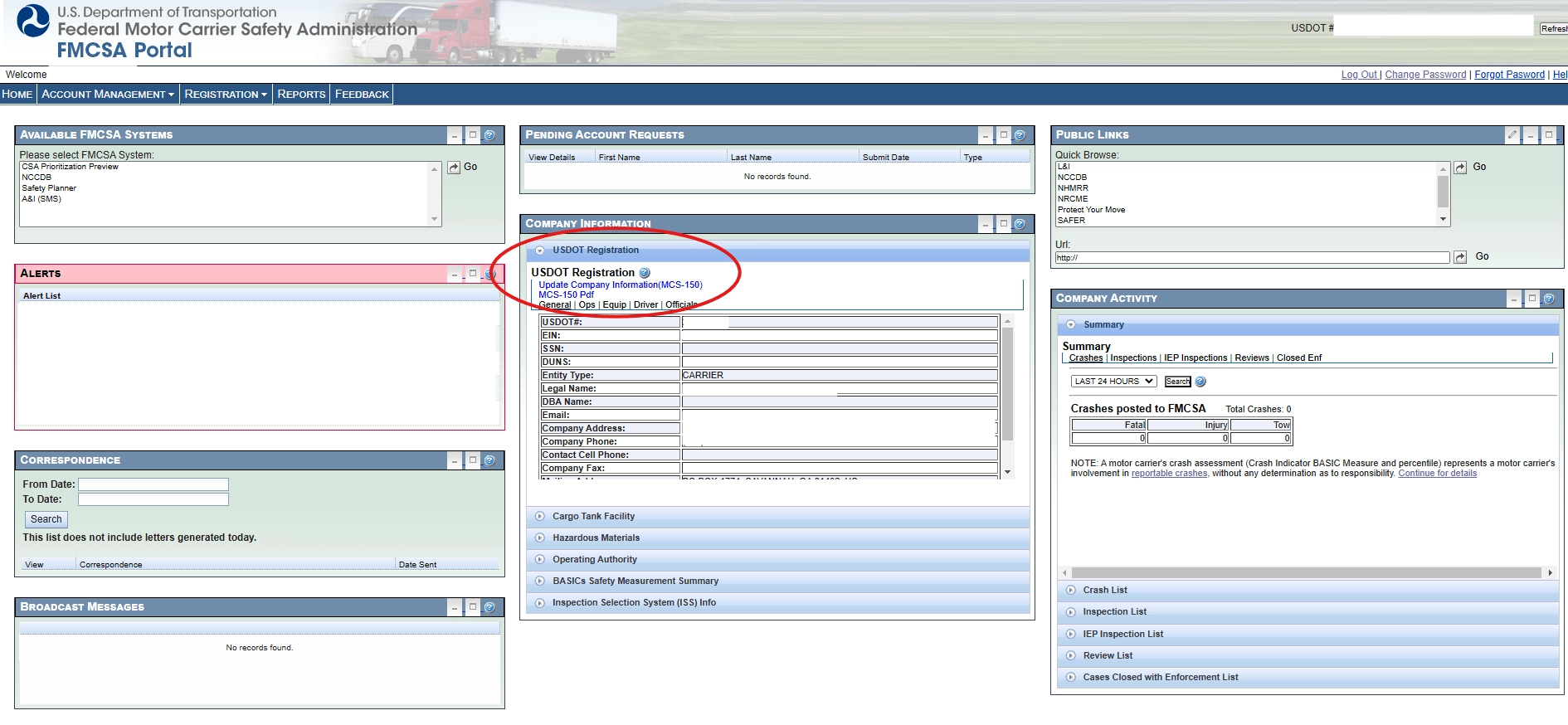Maximize the Broadcast Messages panel
Screen dimensions: 1568x725
click(x=472, y=606)
